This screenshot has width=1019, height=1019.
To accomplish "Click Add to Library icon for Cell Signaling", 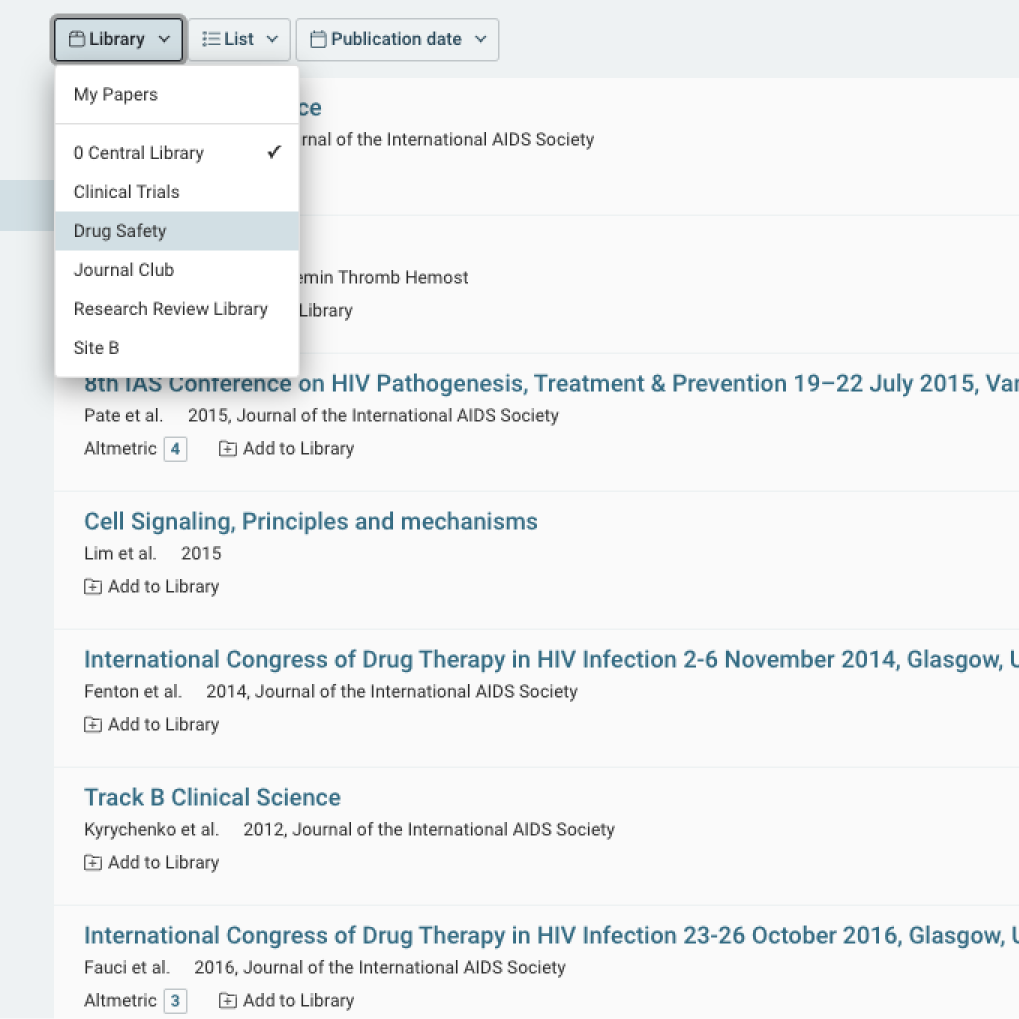I will [93, 587].
